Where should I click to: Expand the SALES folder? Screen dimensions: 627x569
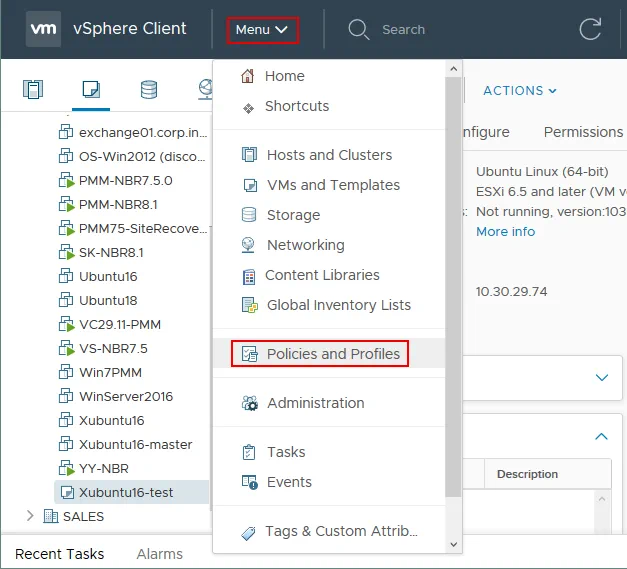pyautogui.click(x=30, y=516)
